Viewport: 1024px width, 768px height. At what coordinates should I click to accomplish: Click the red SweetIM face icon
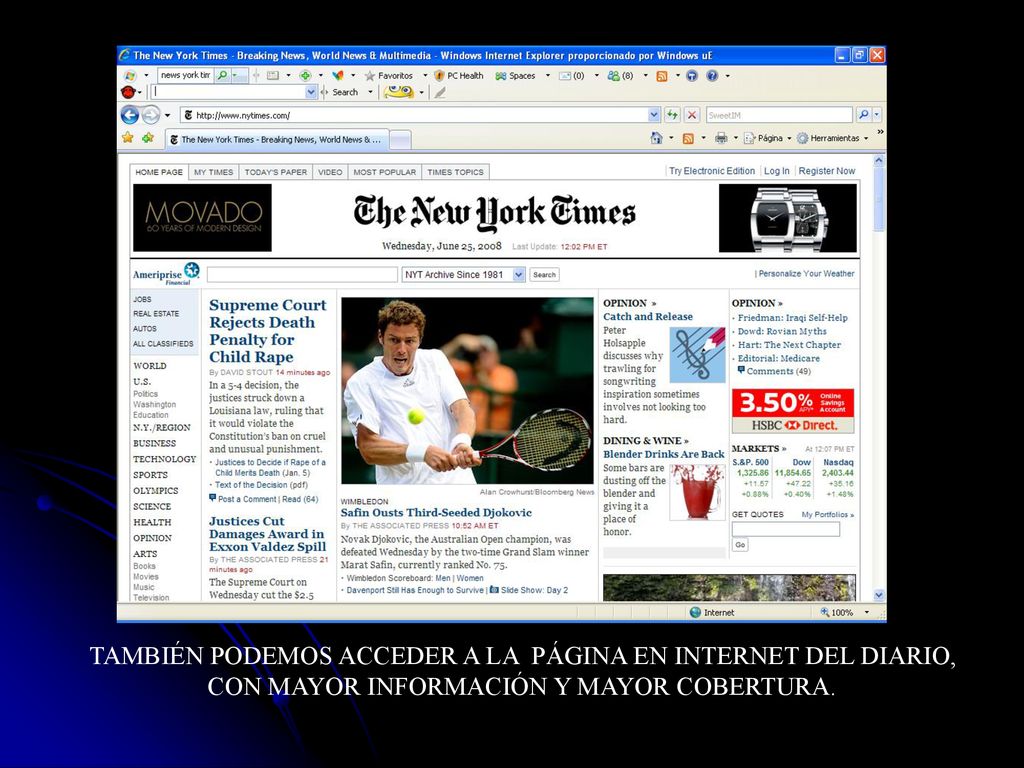pos(128,92)
